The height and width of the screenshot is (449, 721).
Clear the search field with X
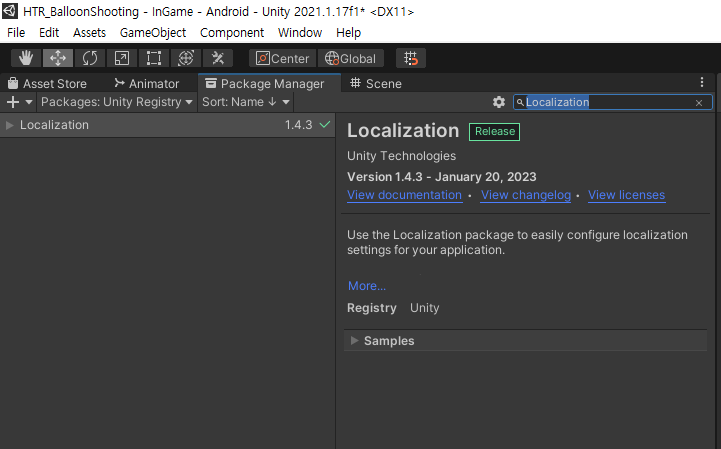(699, 103)
